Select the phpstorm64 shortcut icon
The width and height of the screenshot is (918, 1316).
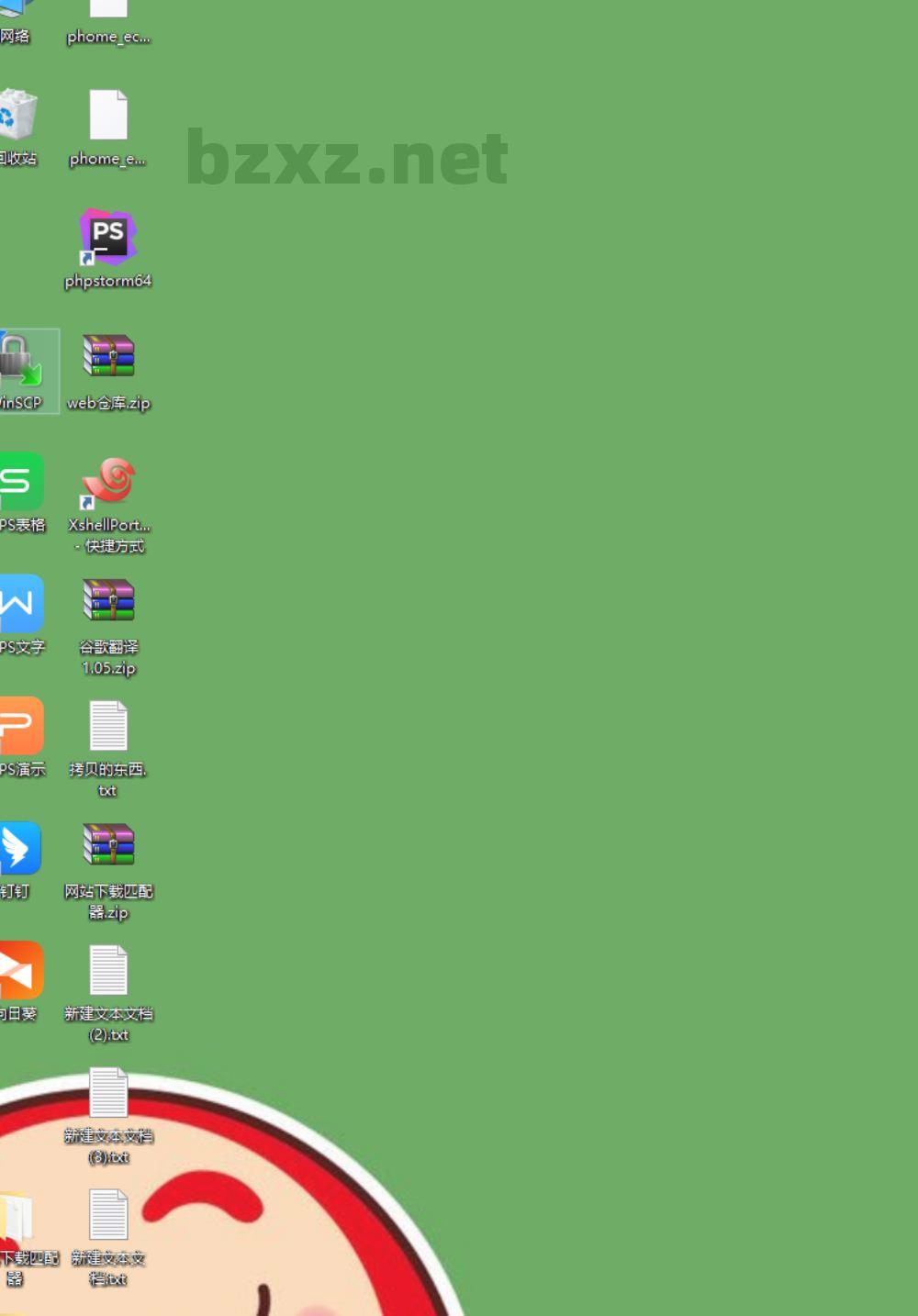coord(108,239)
